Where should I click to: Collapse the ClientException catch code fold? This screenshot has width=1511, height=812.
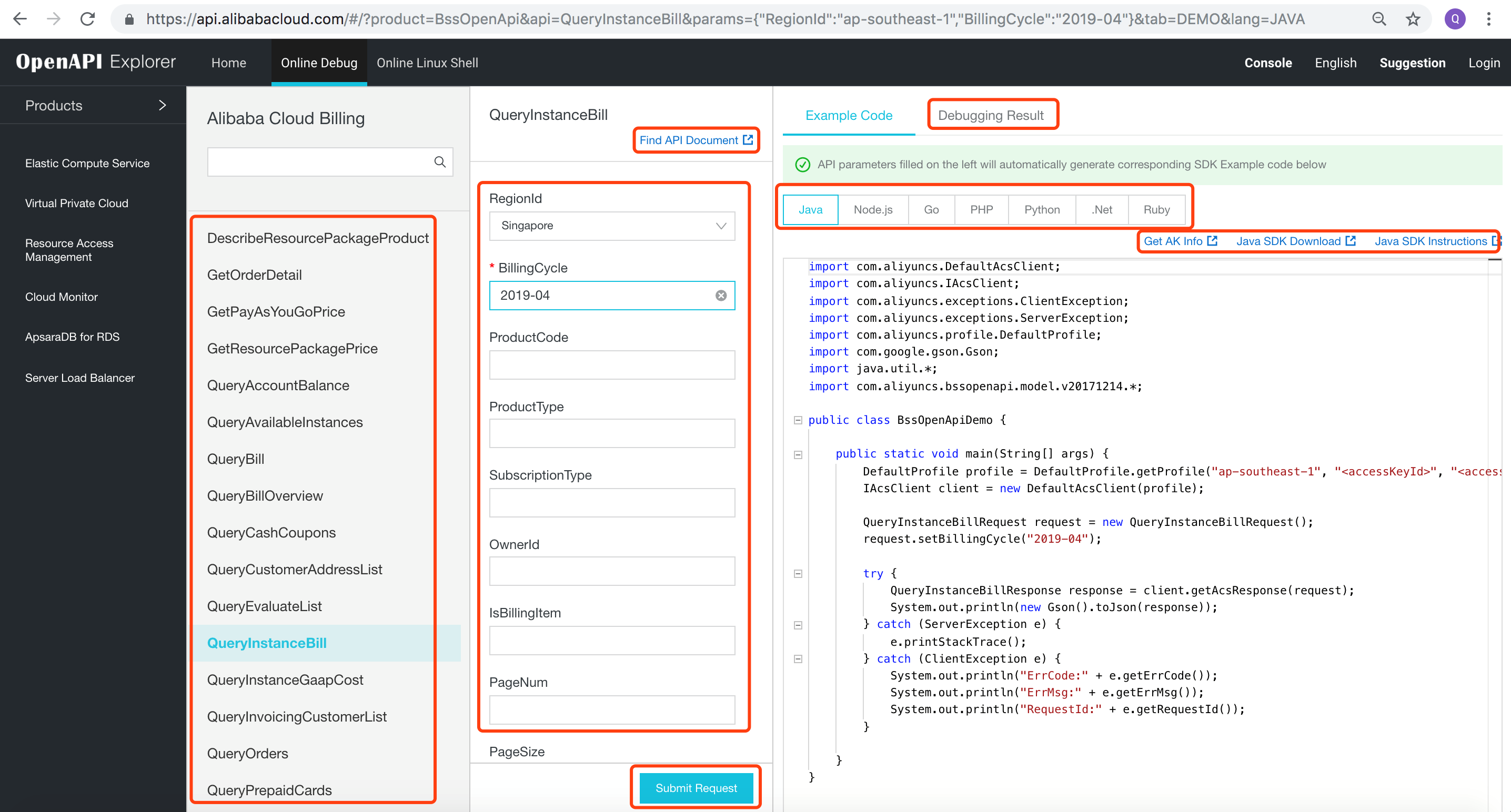(x=798, y=659)
